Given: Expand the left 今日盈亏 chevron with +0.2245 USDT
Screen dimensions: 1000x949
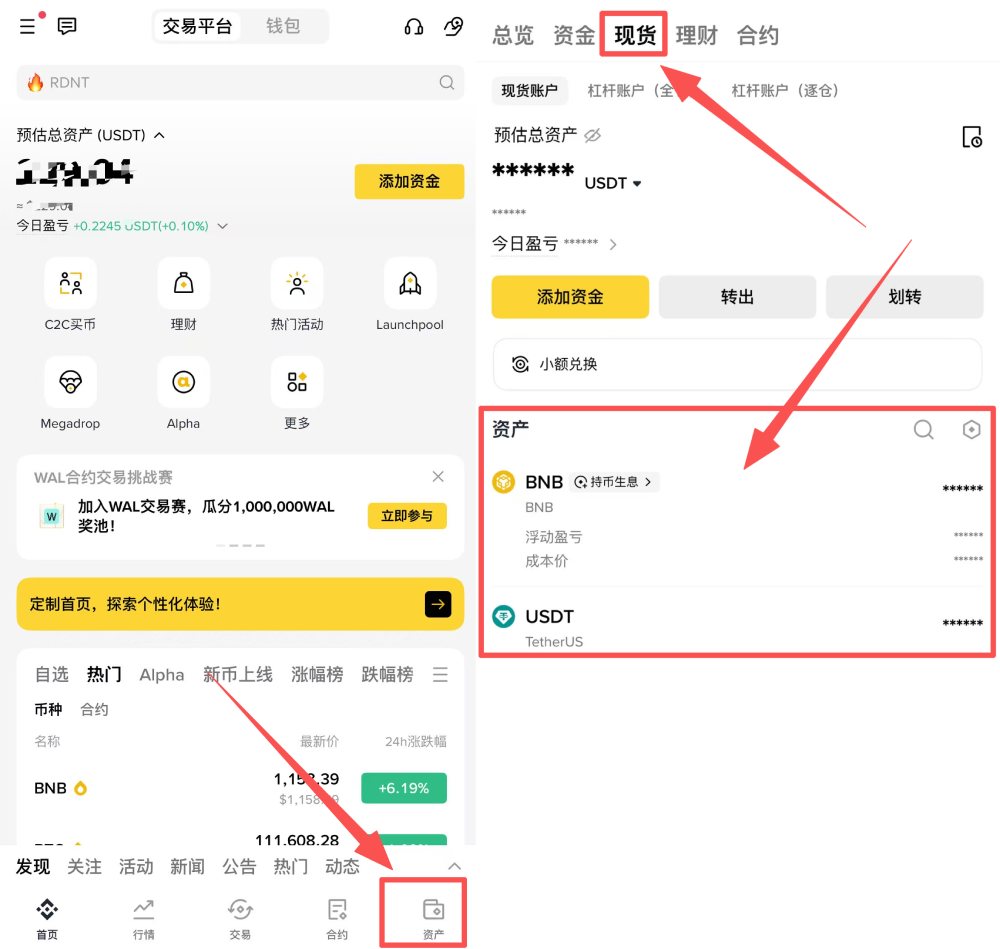Looking at the screenshot, I should 223,226.
